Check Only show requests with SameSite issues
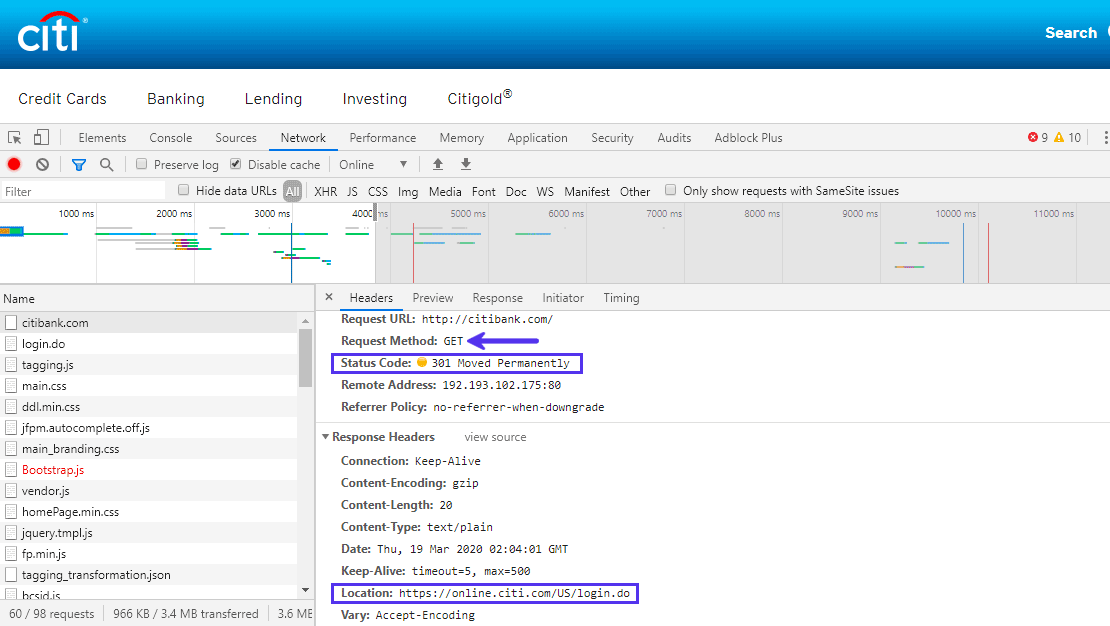This screenshot has width=1110, height=626. click(x=670, y=191)
